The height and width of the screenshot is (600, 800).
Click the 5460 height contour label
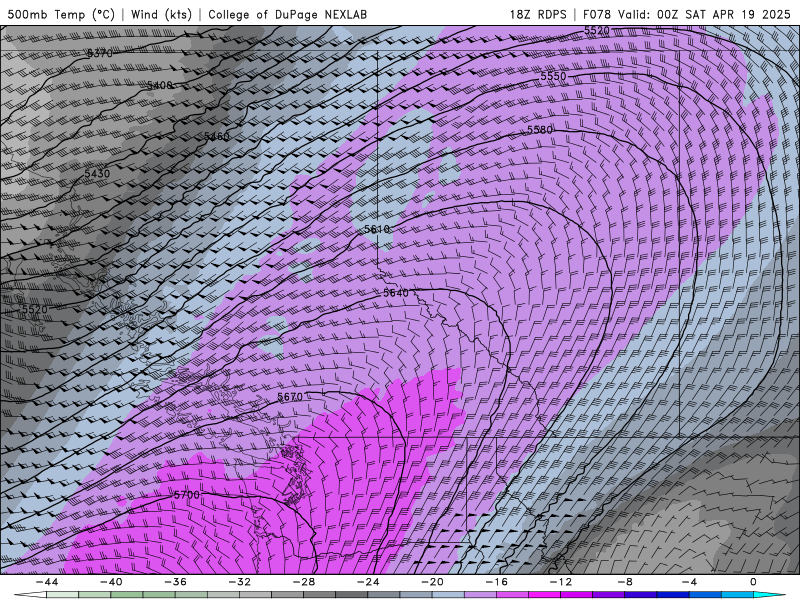217,136
